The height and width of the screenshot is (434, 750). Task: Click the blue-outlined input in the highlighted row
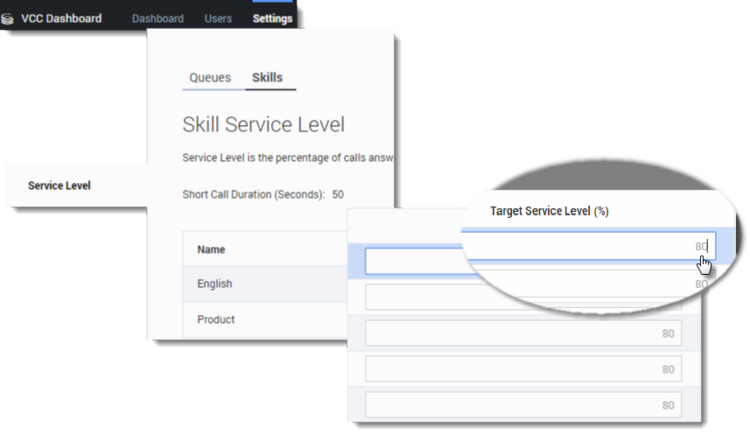click(414, 261)
